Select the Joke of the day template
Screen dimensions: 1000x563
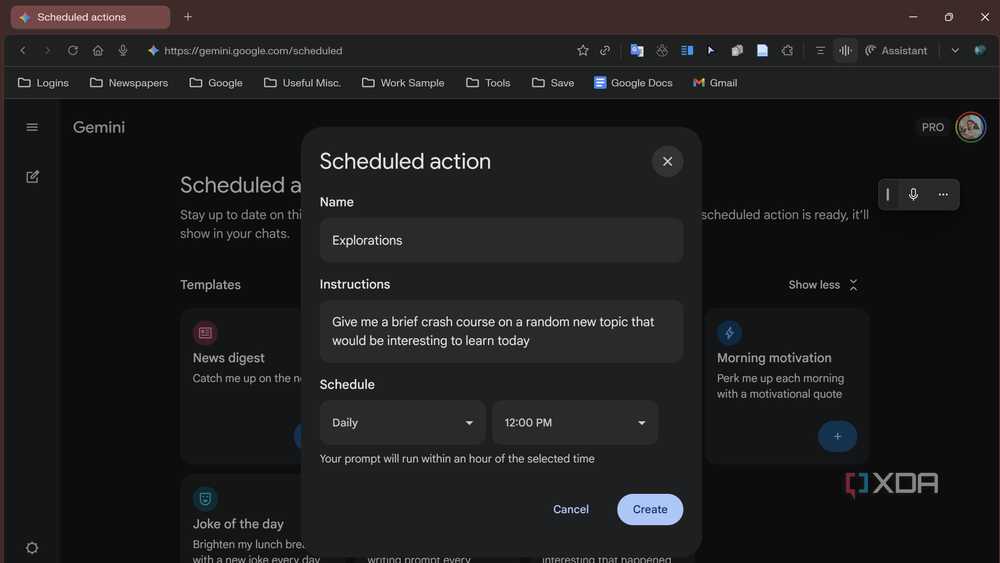click(x=241, y=520)
